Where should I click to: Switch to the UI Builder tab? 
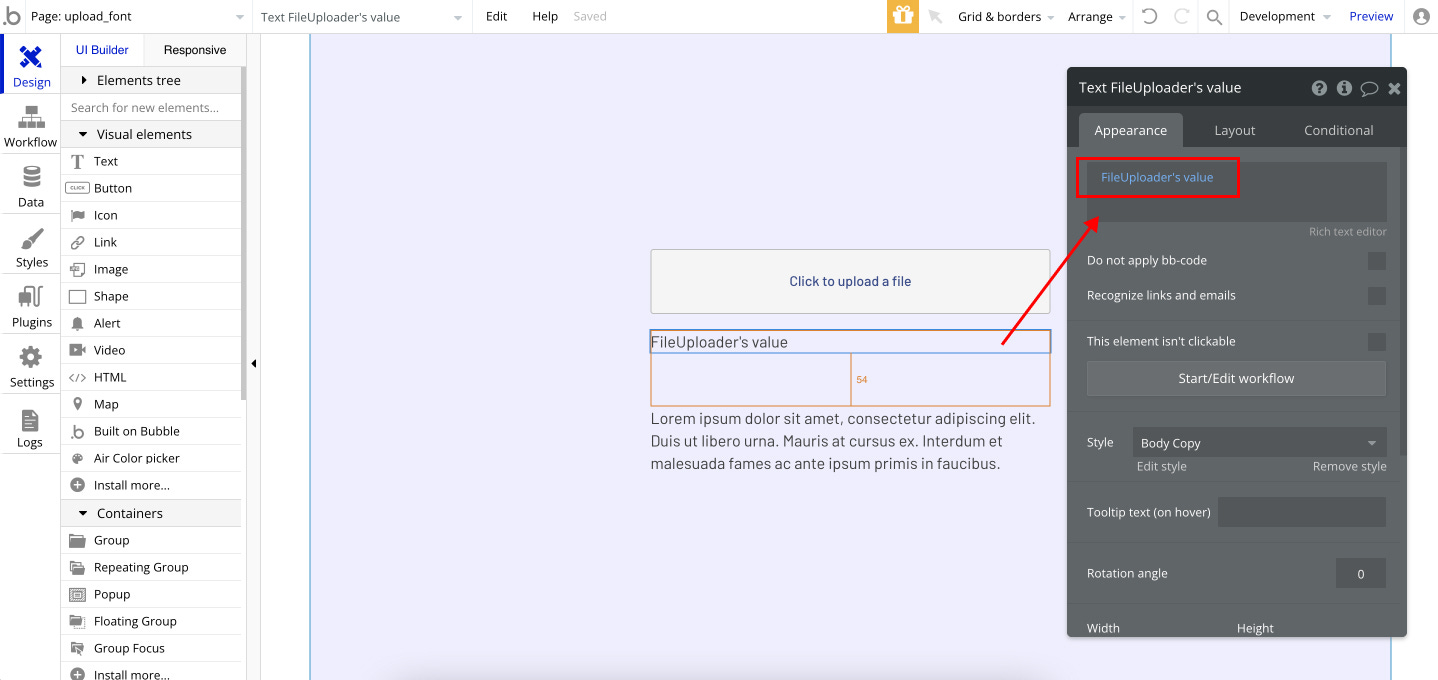coord(102,50)
